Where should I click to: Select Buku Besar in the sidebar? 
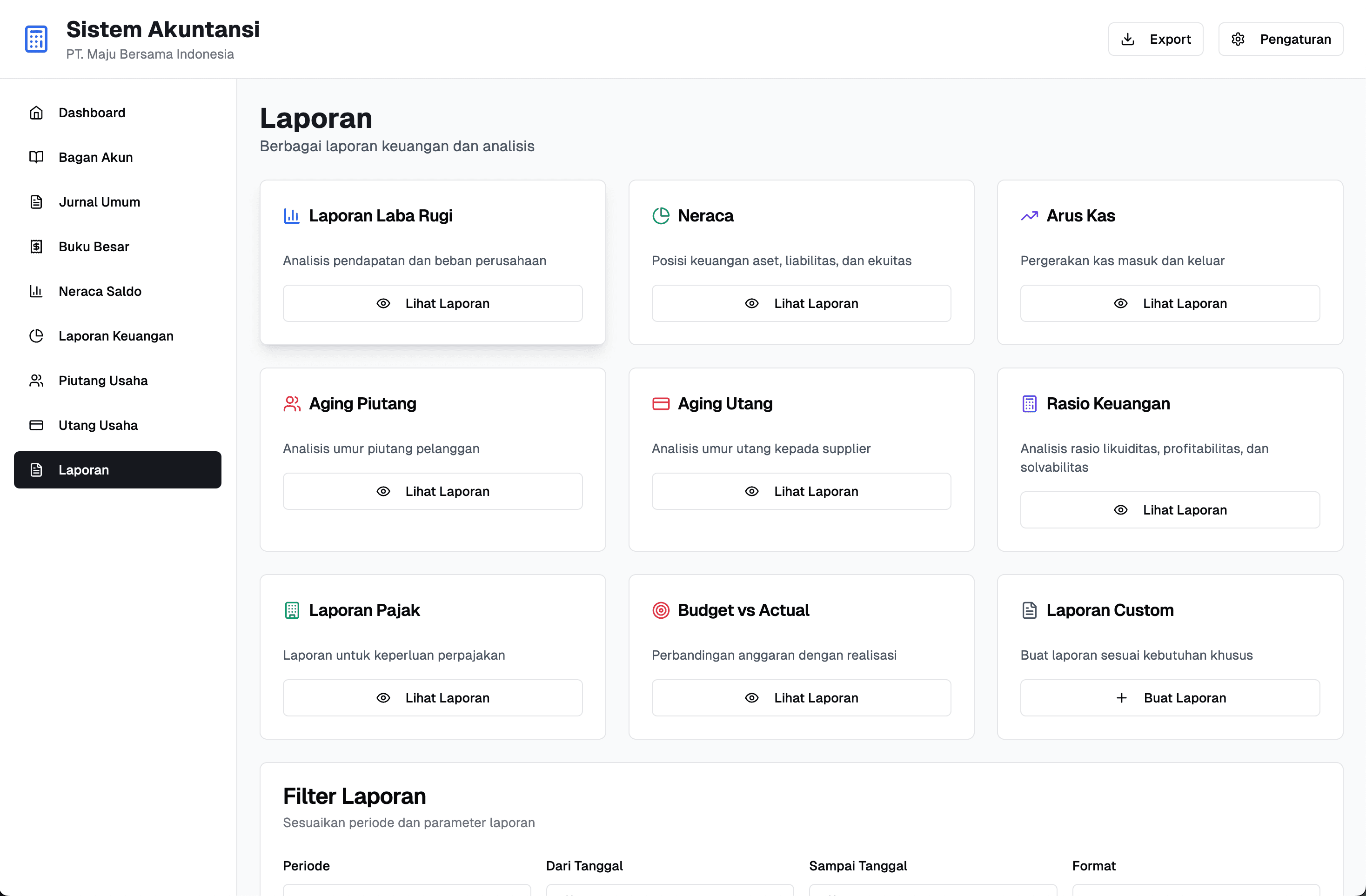pyautogui.click(x=118, y=247)
